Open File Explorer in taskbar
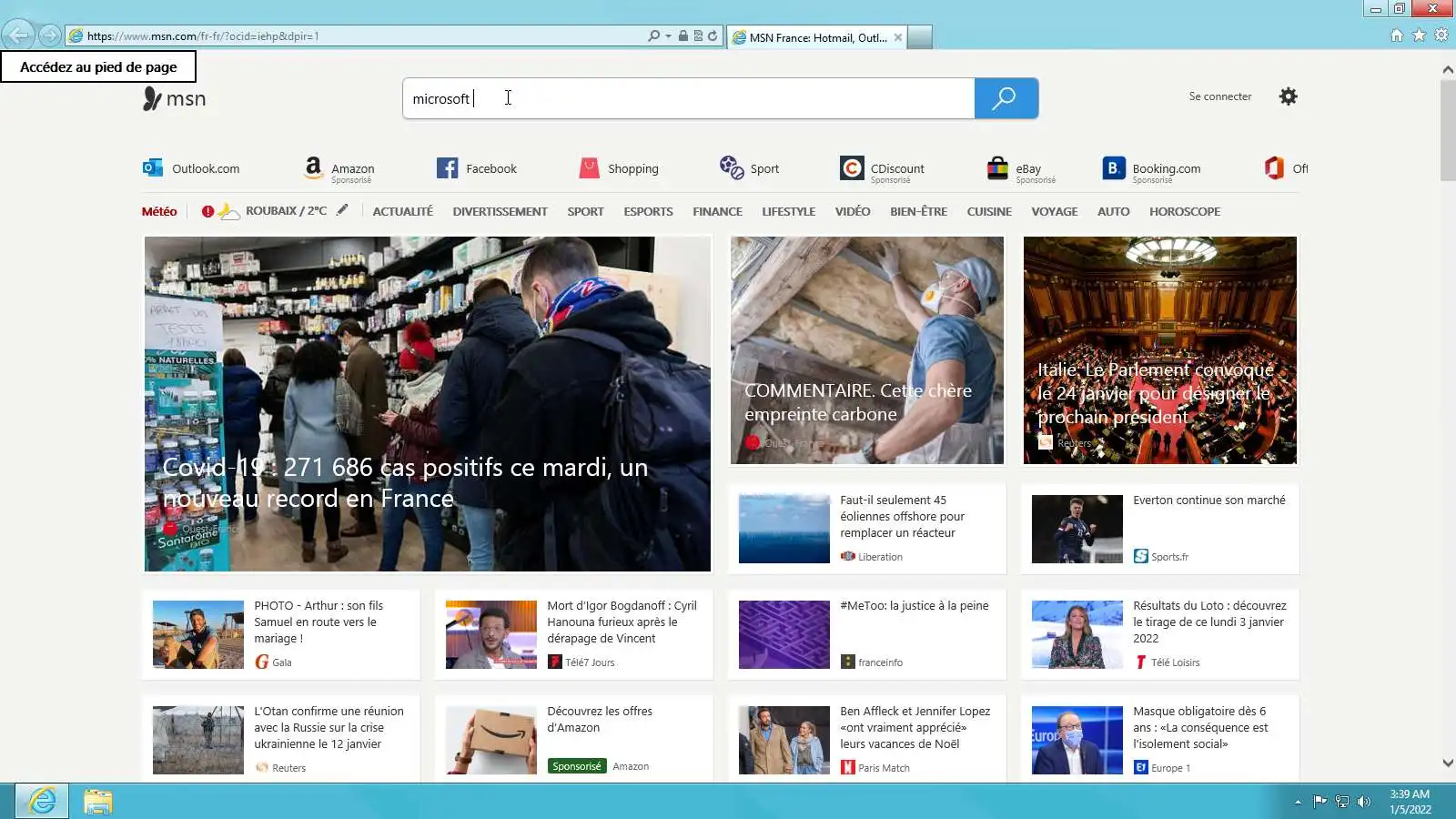The image size is (1456, 819). pos(97,801)
